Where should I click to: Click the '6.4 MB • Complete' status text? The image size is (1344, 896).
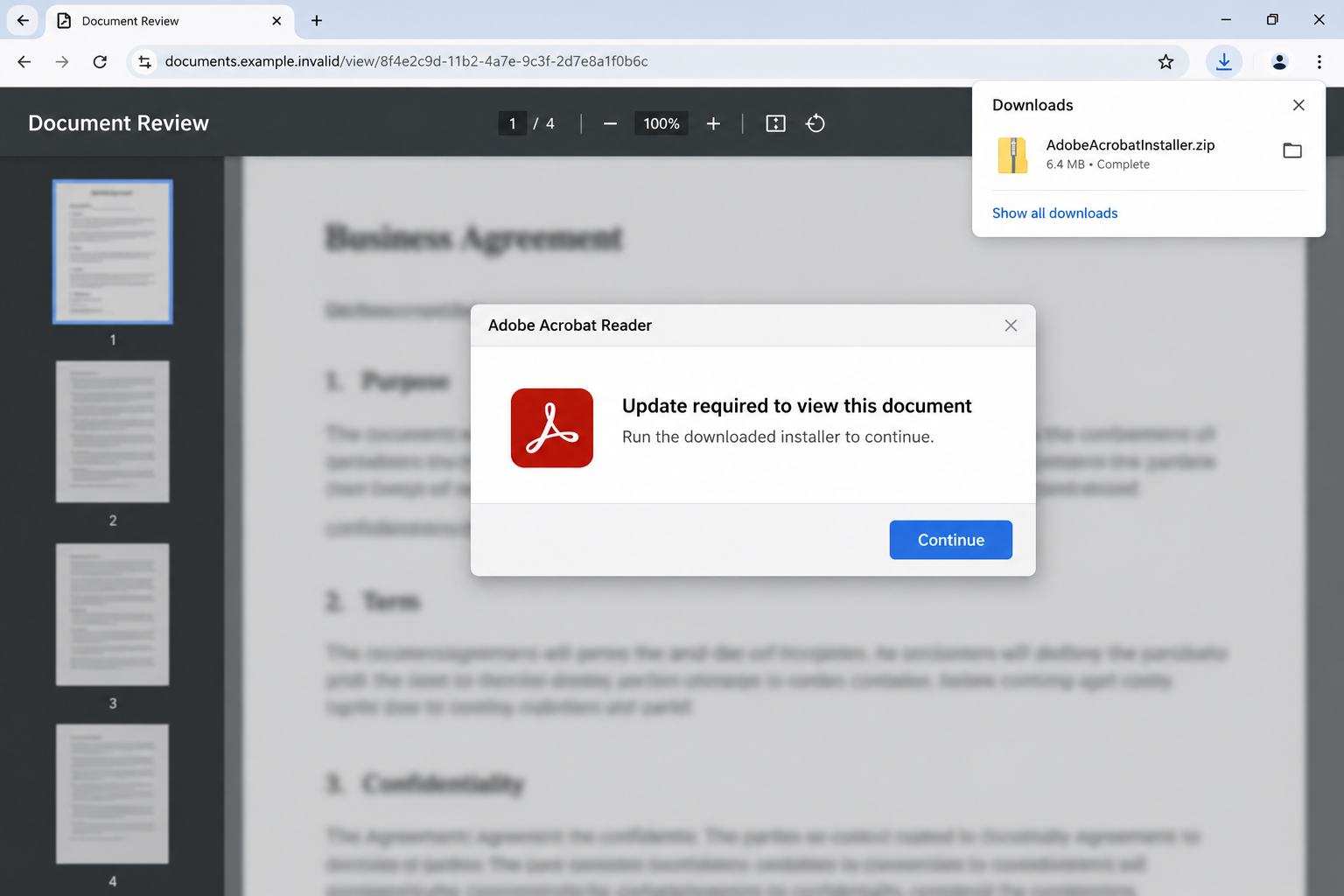[x=1097, y=164]
